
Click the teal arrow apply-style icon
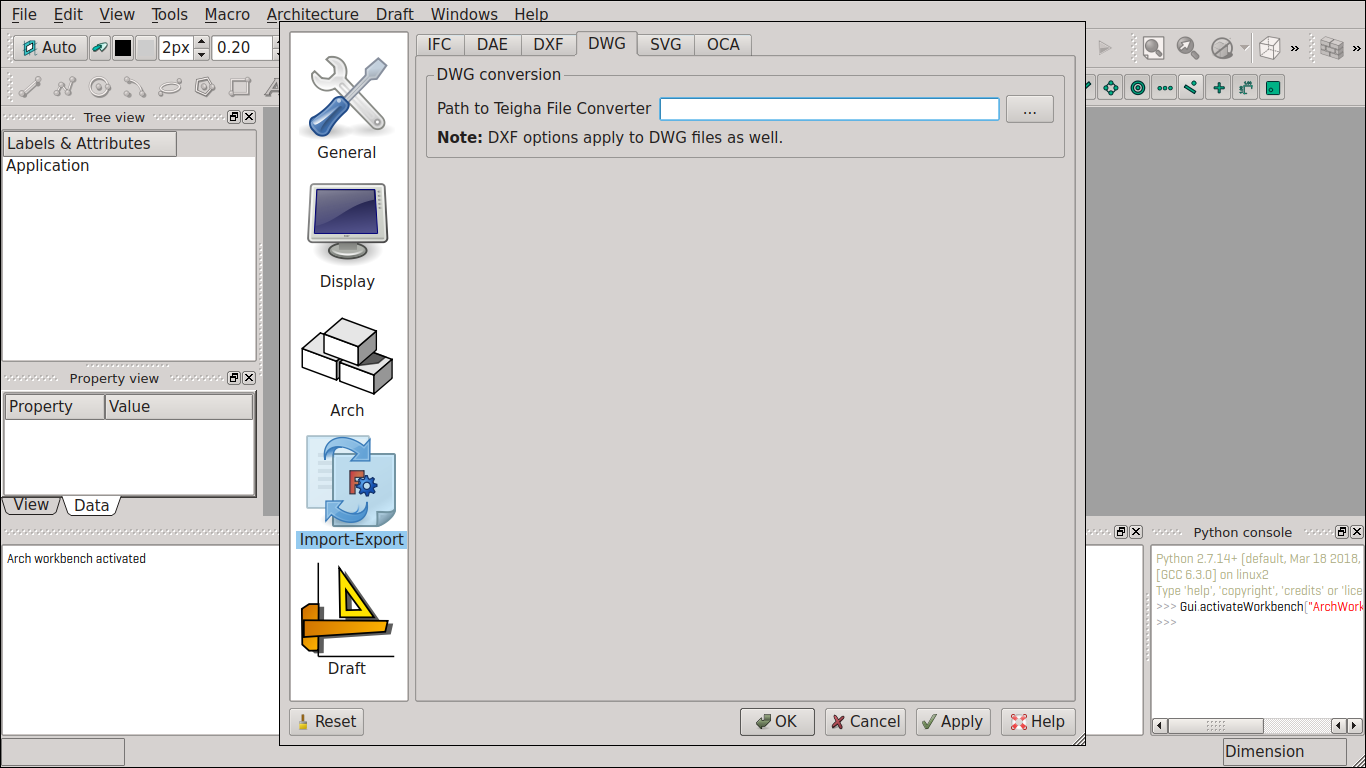[100, 47]
